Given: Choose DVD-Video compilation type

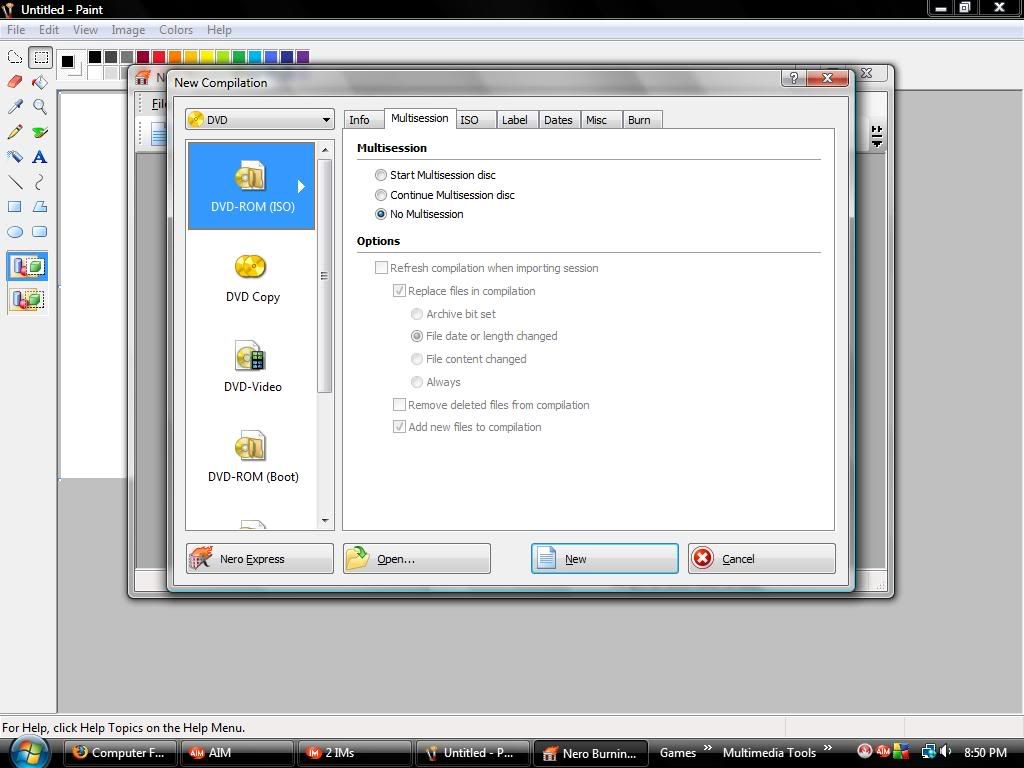Looking at the screenshot, I should click(252, 368).
